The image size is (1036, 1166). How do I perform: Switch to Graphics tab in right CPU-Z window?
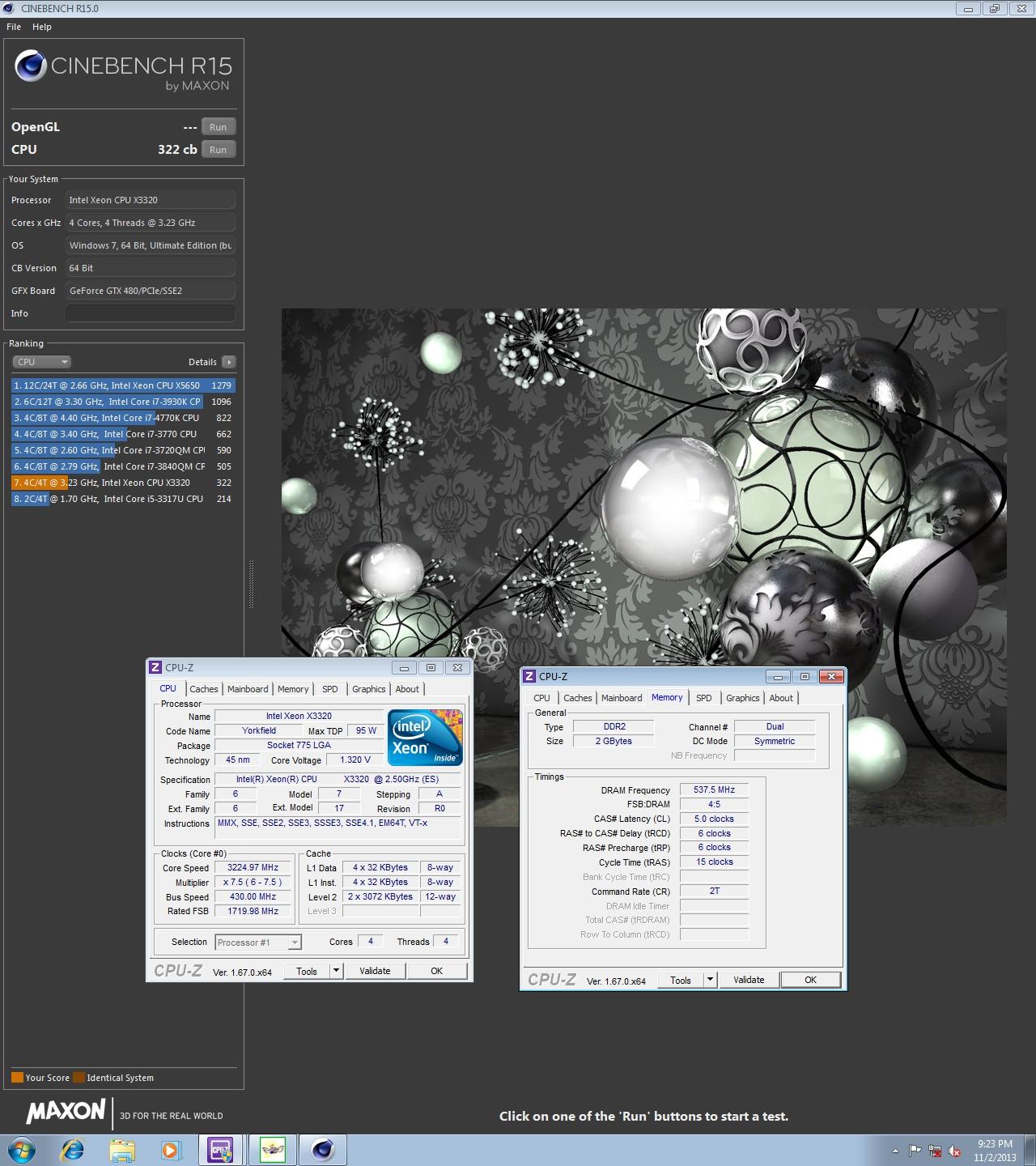point(743,698)
